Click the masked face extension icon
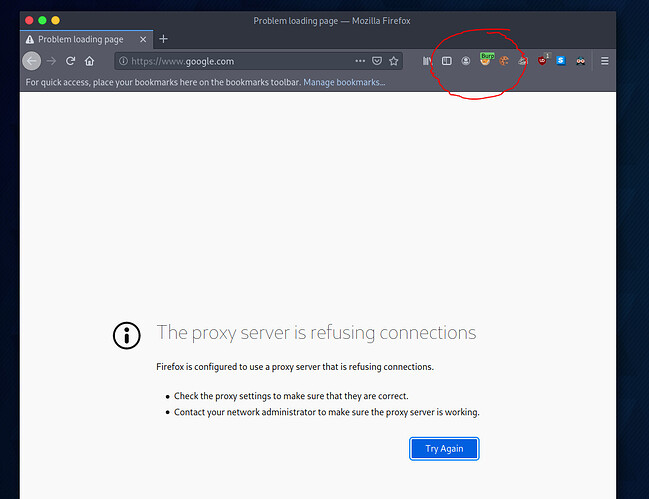The width and height of the screenshot is (649, 499). (581, 61)
